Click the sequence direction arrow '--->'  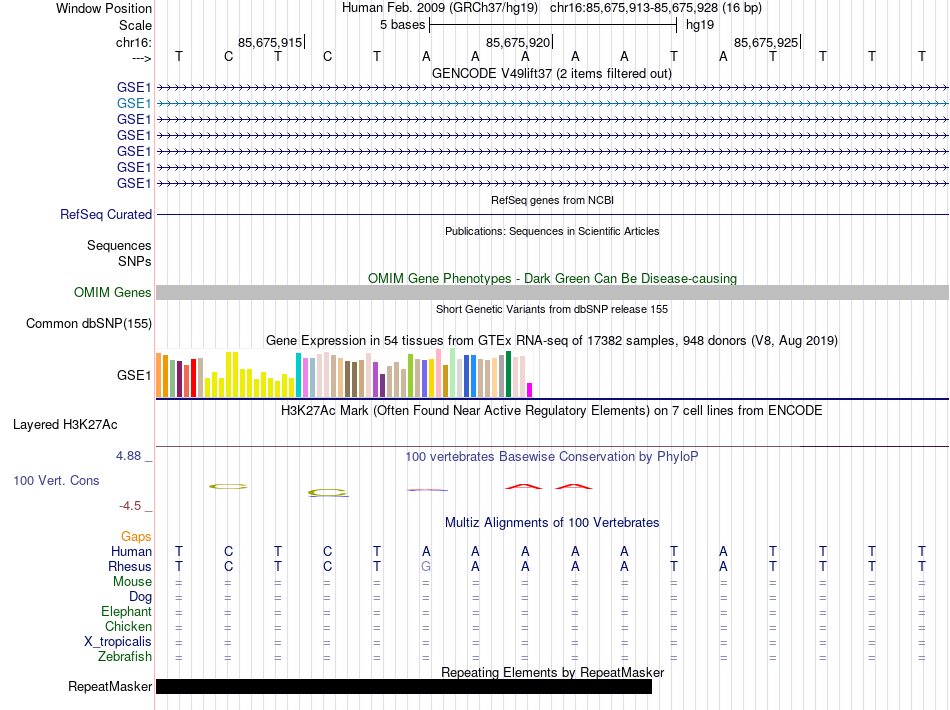coord(142,58)
